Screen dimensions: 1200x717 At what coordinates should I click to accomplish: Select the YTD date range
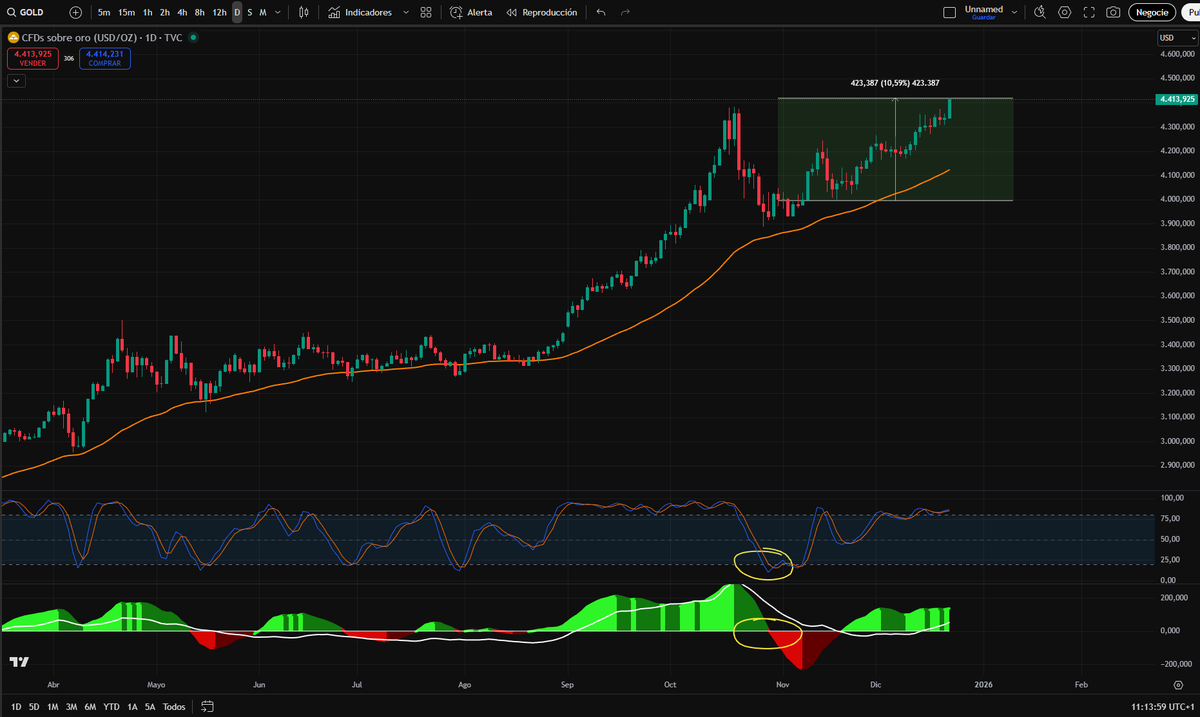(111, 707)
